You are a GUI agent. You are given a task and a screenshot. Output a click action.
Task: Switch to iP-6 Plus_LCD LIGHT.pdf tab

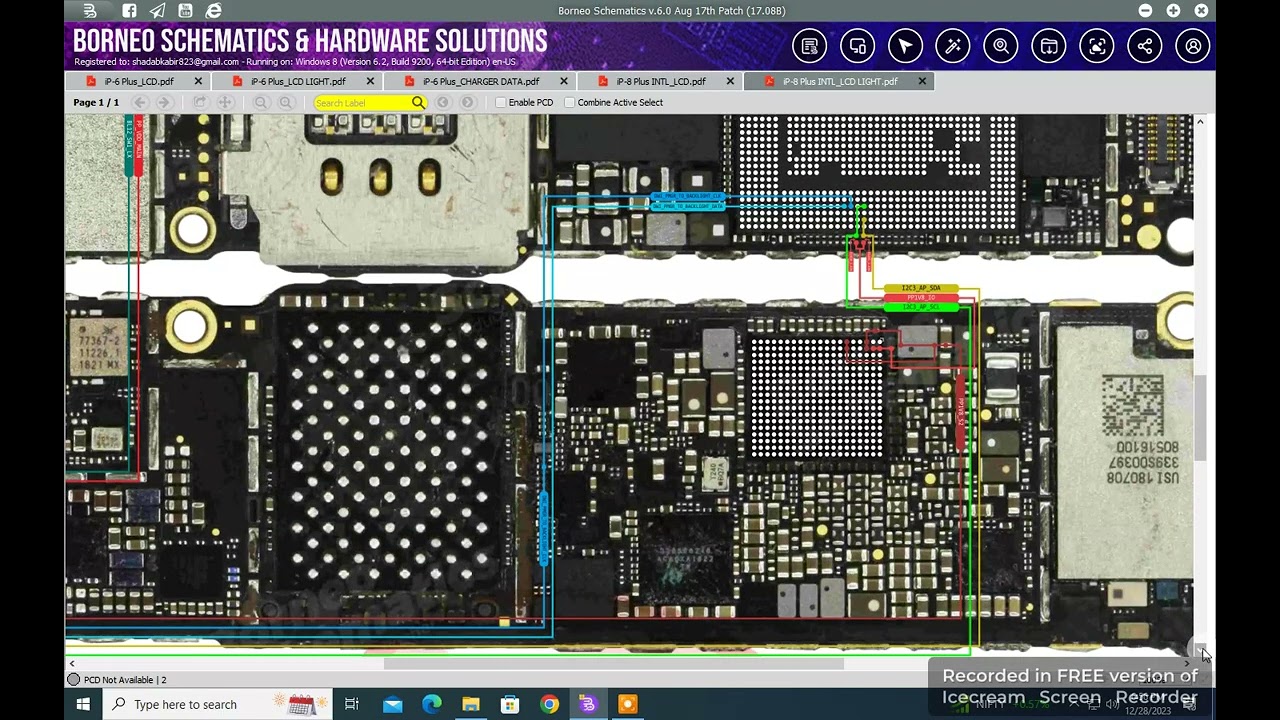(298, 82)
